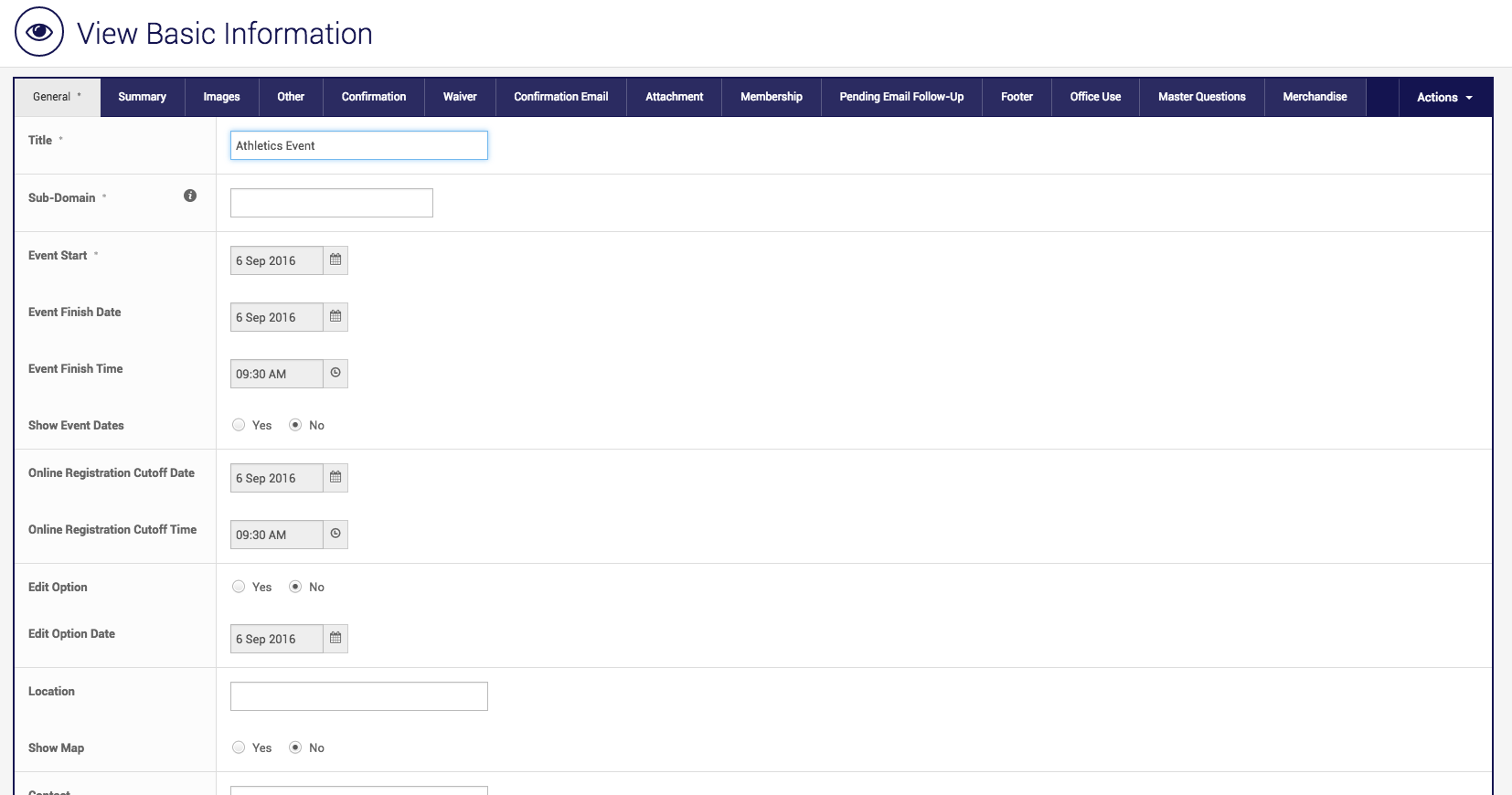
Task: Switch to the General tab
Action: pos(57,97)
